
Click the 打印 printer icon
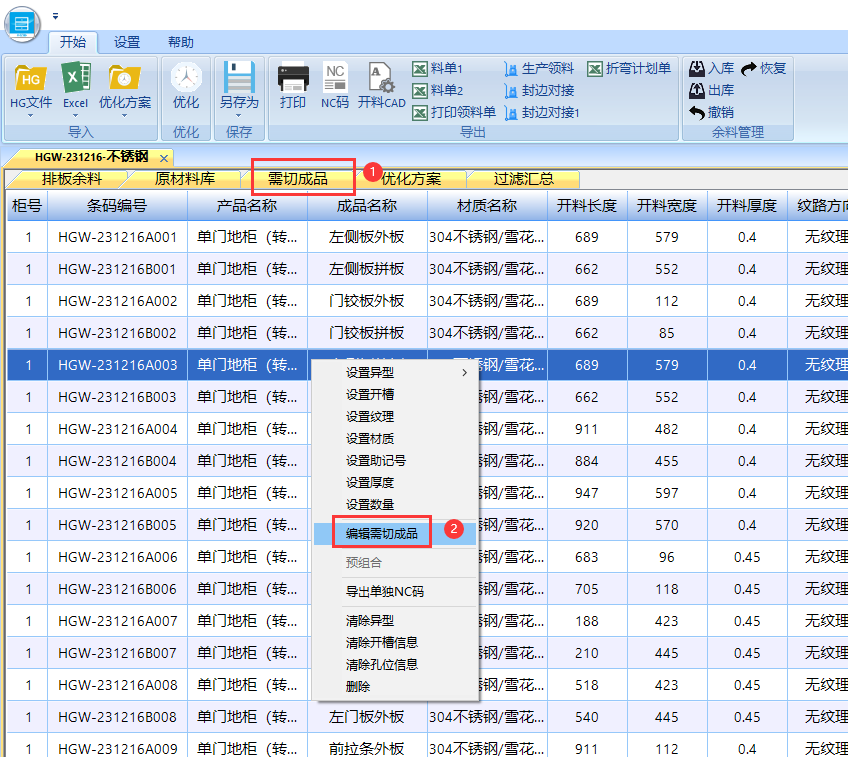click(293, 79)
